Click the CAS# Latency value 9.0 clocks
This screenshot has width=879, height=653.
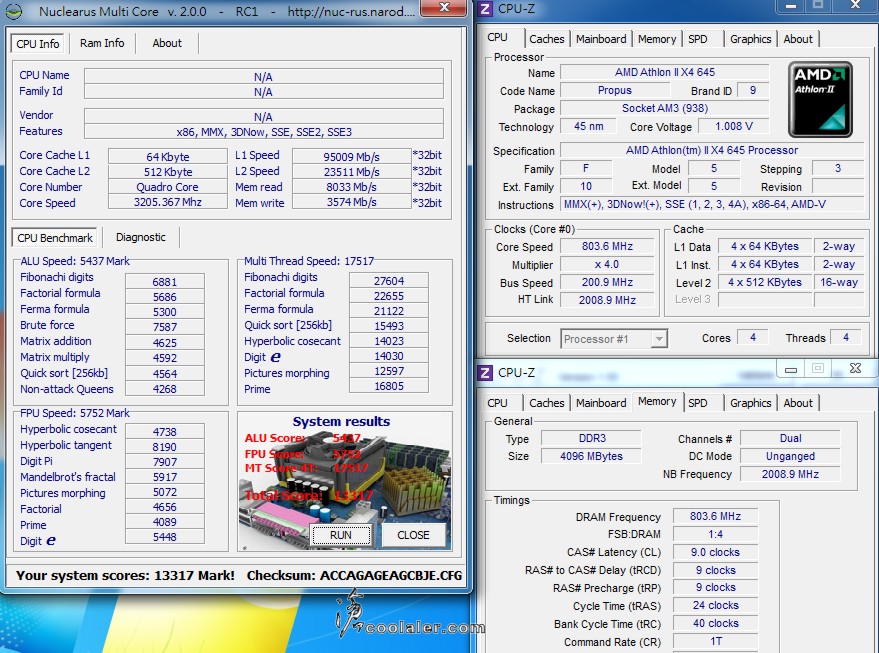tap(715, 552)
